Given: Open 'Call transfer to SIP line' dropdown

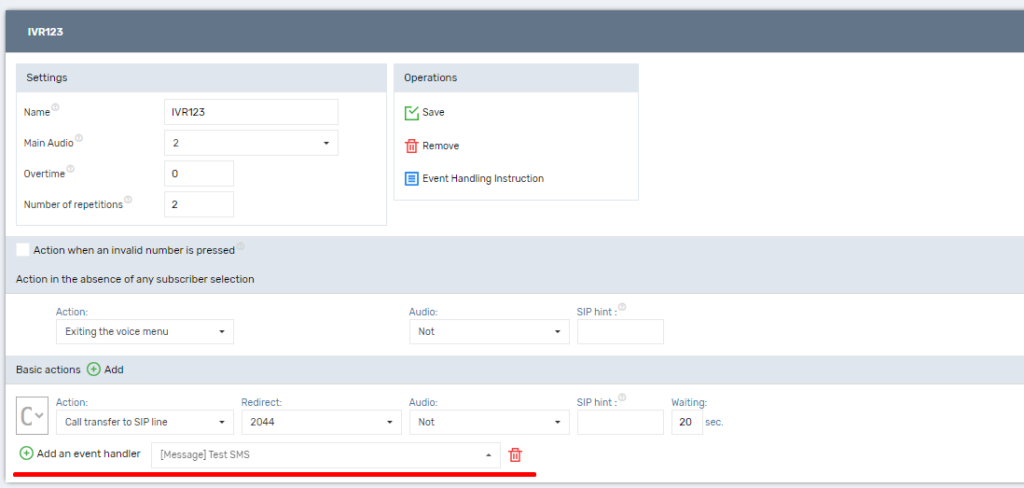Looking at the screenshot, I should pyautogui.click(x=144, y=422).
